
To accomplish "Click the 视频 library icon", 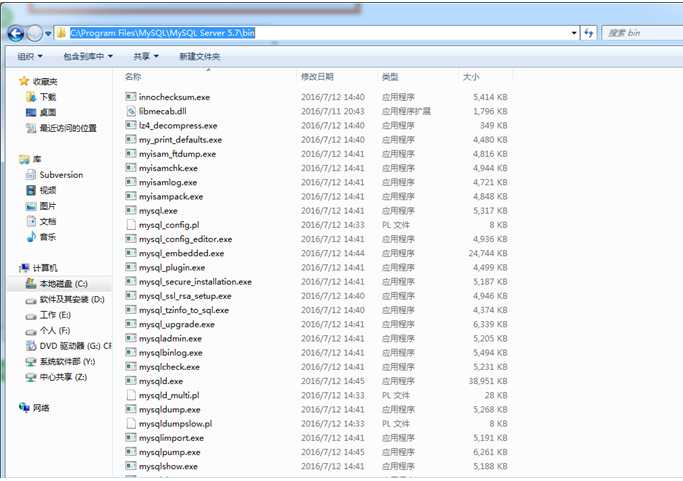I will pos(31,190).
